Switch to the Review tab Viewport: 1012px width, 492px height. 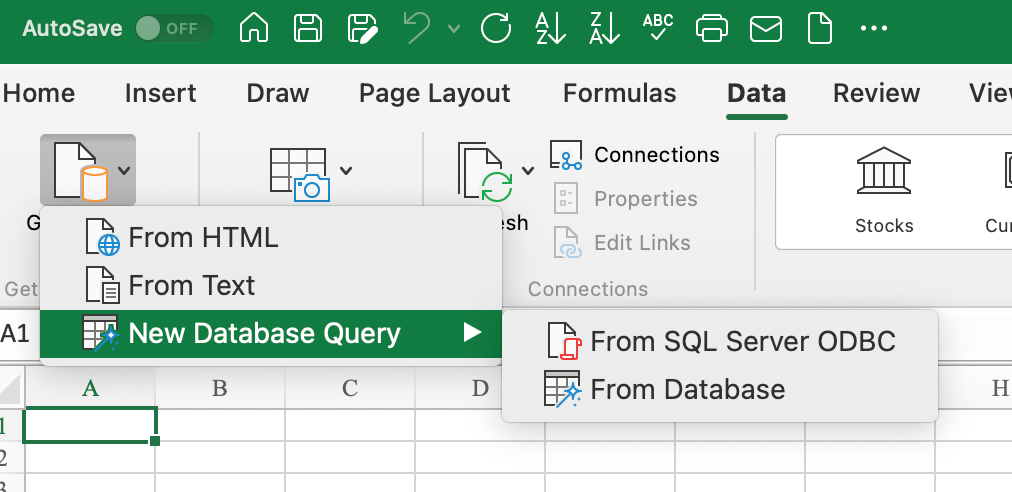click(x=876, y=94)
